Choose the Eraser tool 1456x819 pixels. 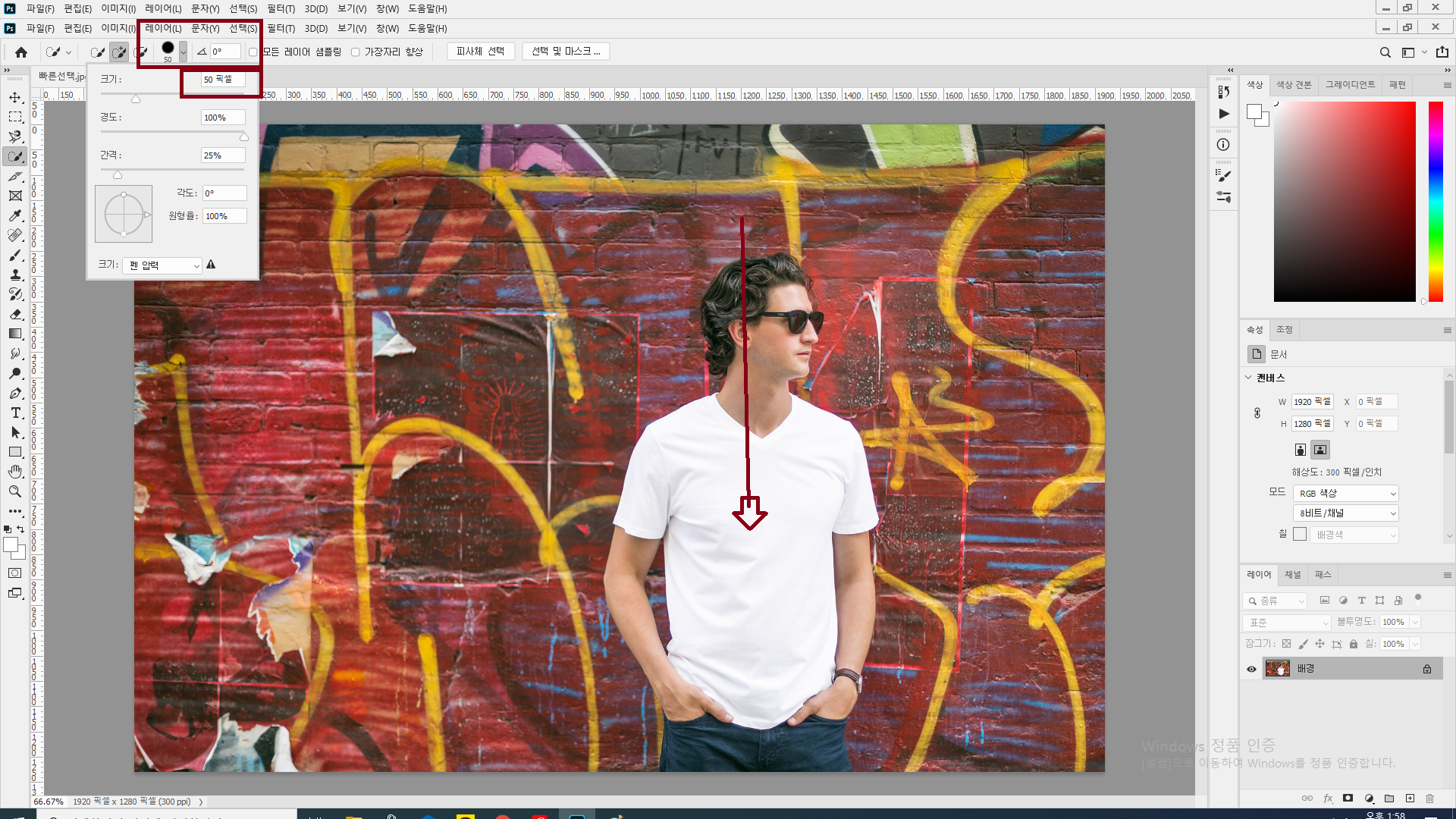tap(15, 315)
